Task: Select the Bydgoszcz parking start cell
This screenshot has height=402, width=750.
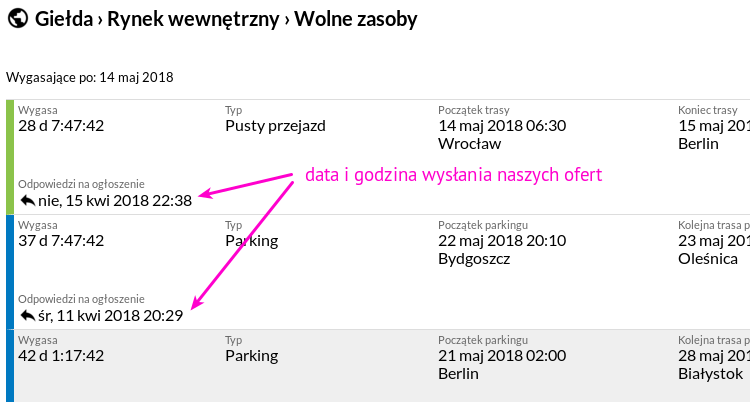Action: point(502,242)
